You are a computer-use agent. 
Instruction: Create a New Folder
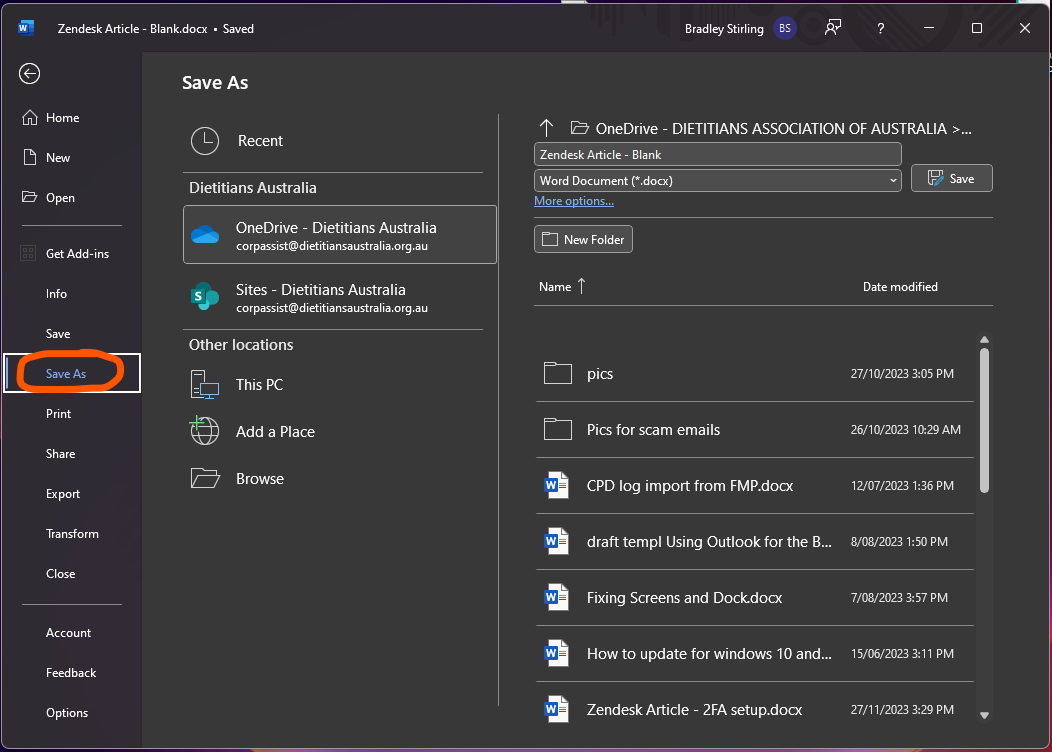tap(583, 239)
